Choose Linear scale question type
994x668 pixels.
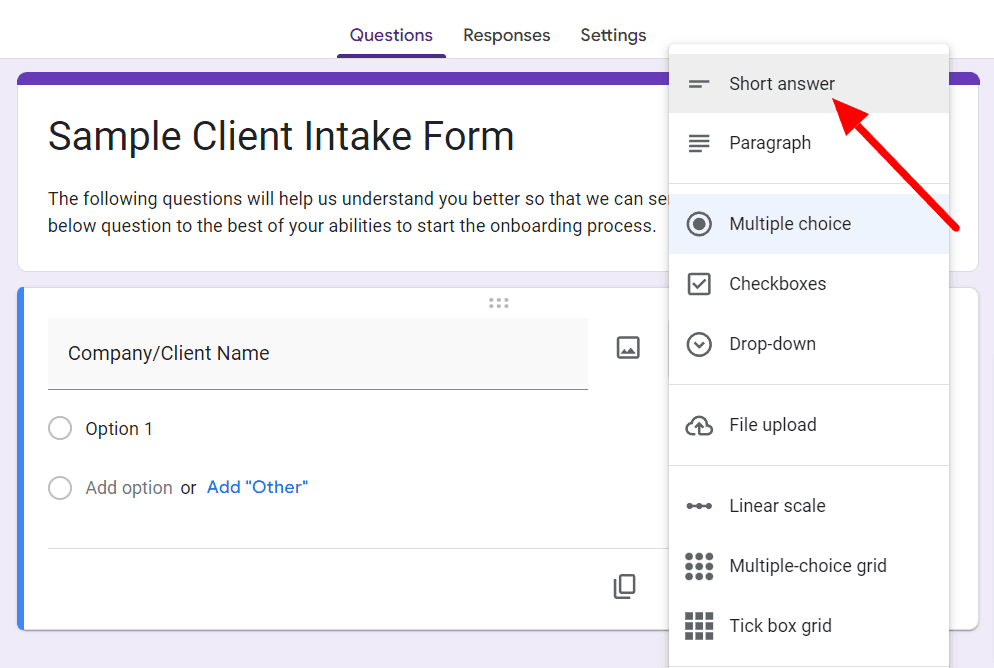point(809,506)
